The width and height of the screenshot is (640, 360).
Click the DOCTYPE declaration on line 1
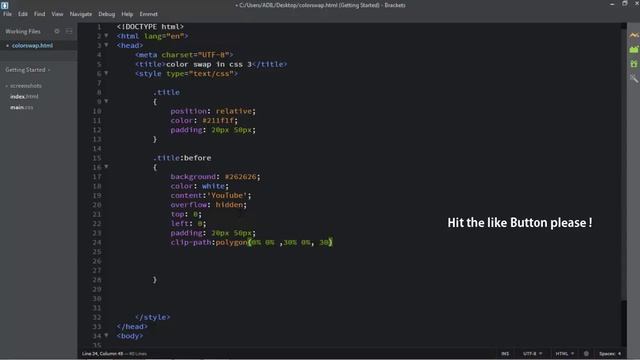tap(150, 27)
